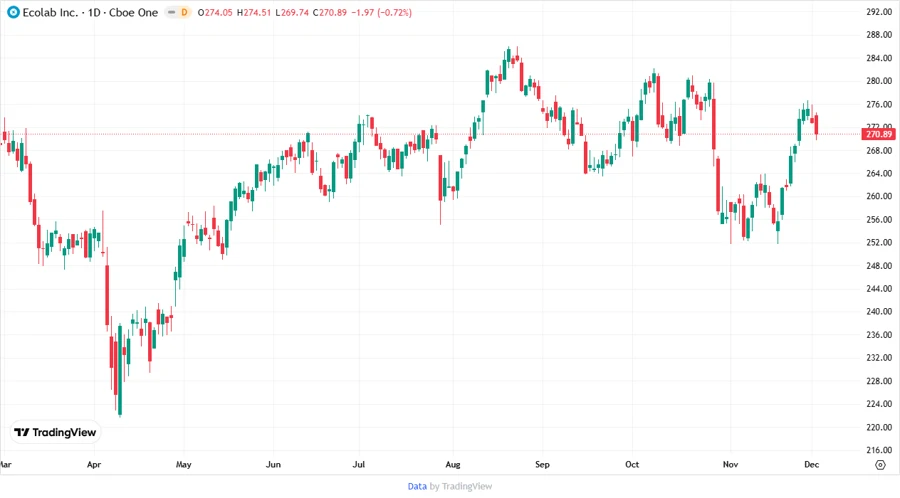Screen dimensions: 900x498
Task: Click the 248.00 price scale value
Action: tap(879, 266)
